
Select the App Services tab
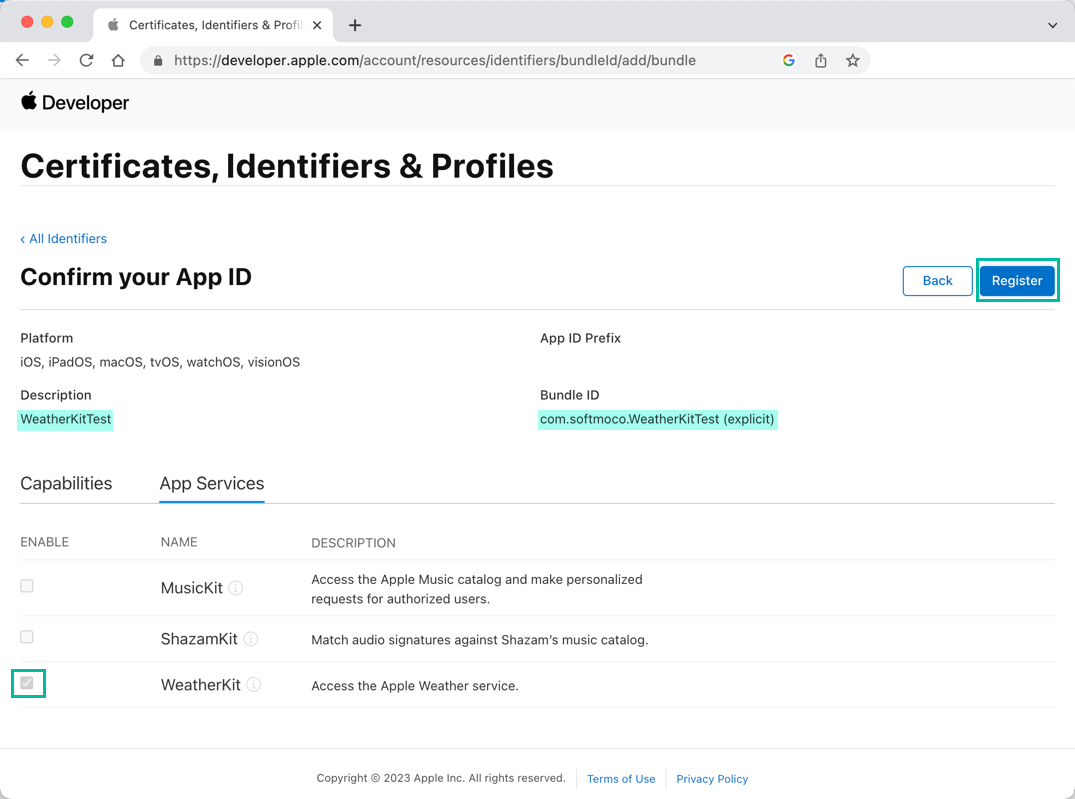(x=212, y=483)
